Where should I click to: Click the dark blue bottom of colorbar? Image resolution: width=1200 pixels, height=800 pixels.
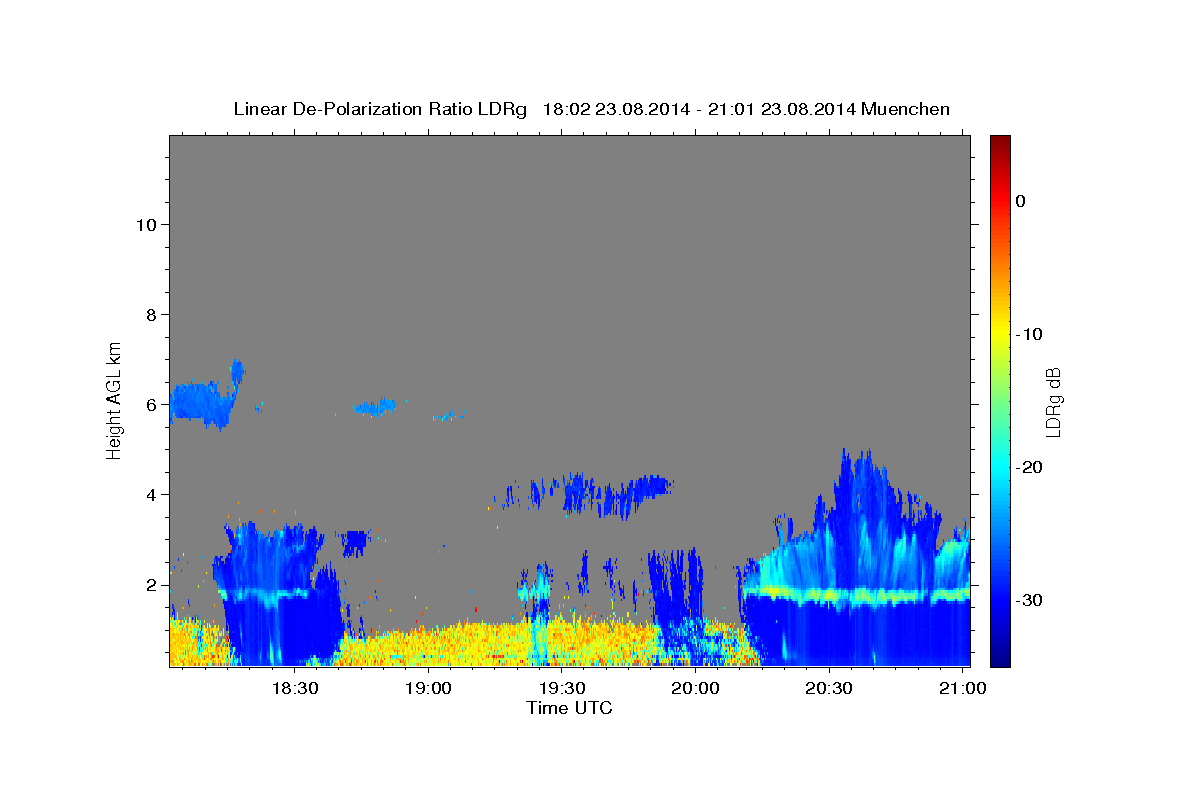tap(1000, 658)
